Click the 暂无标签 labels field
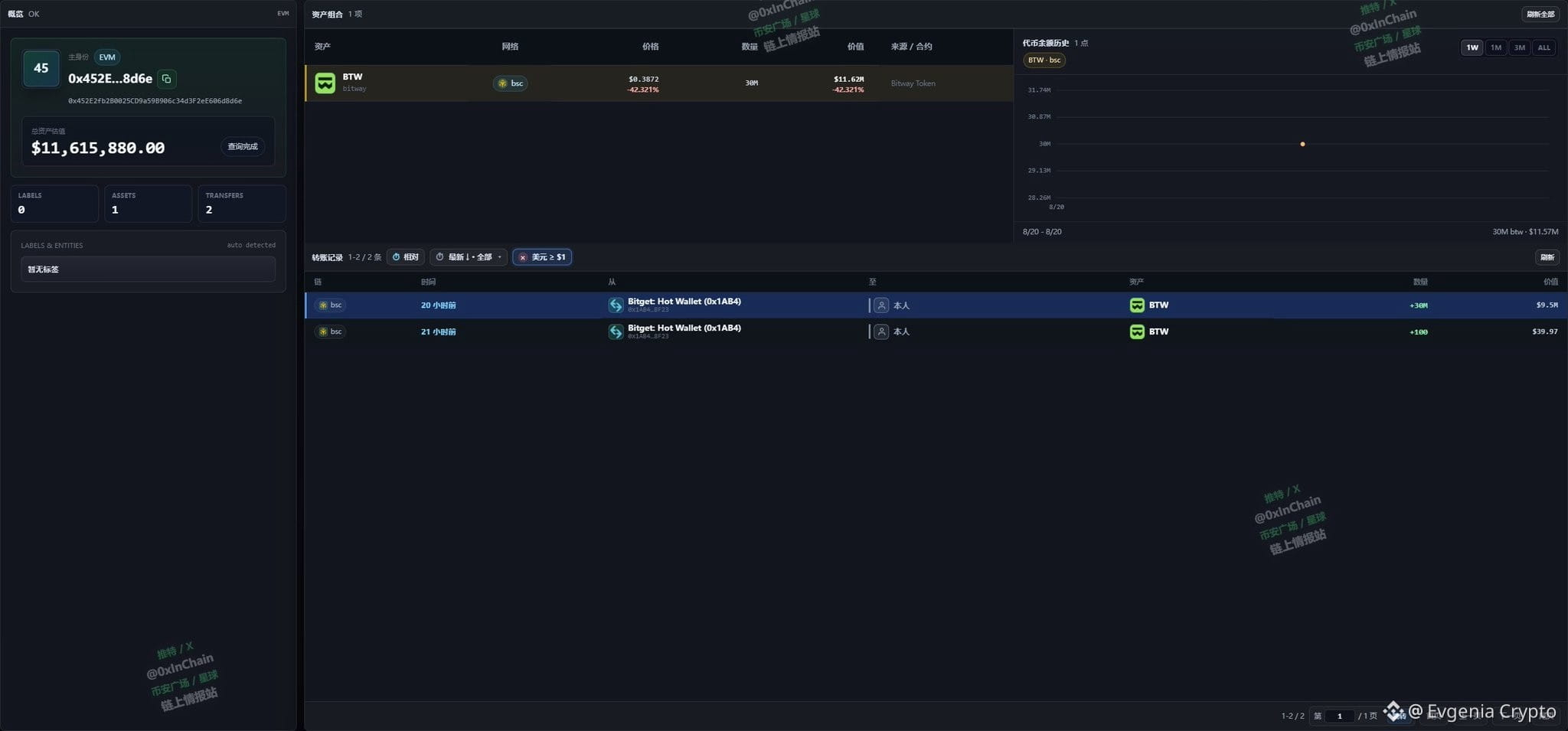Screen dimensions: 1568x731 click(148, 269)
